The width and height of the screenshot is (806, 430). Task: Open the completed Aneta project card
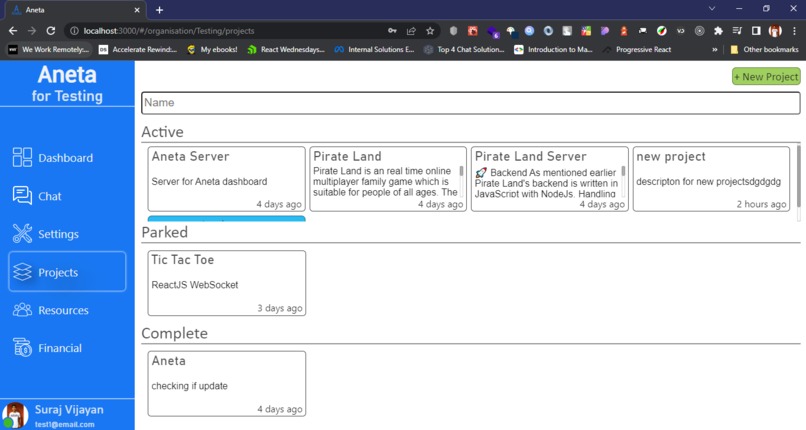(x=226, y=384)
